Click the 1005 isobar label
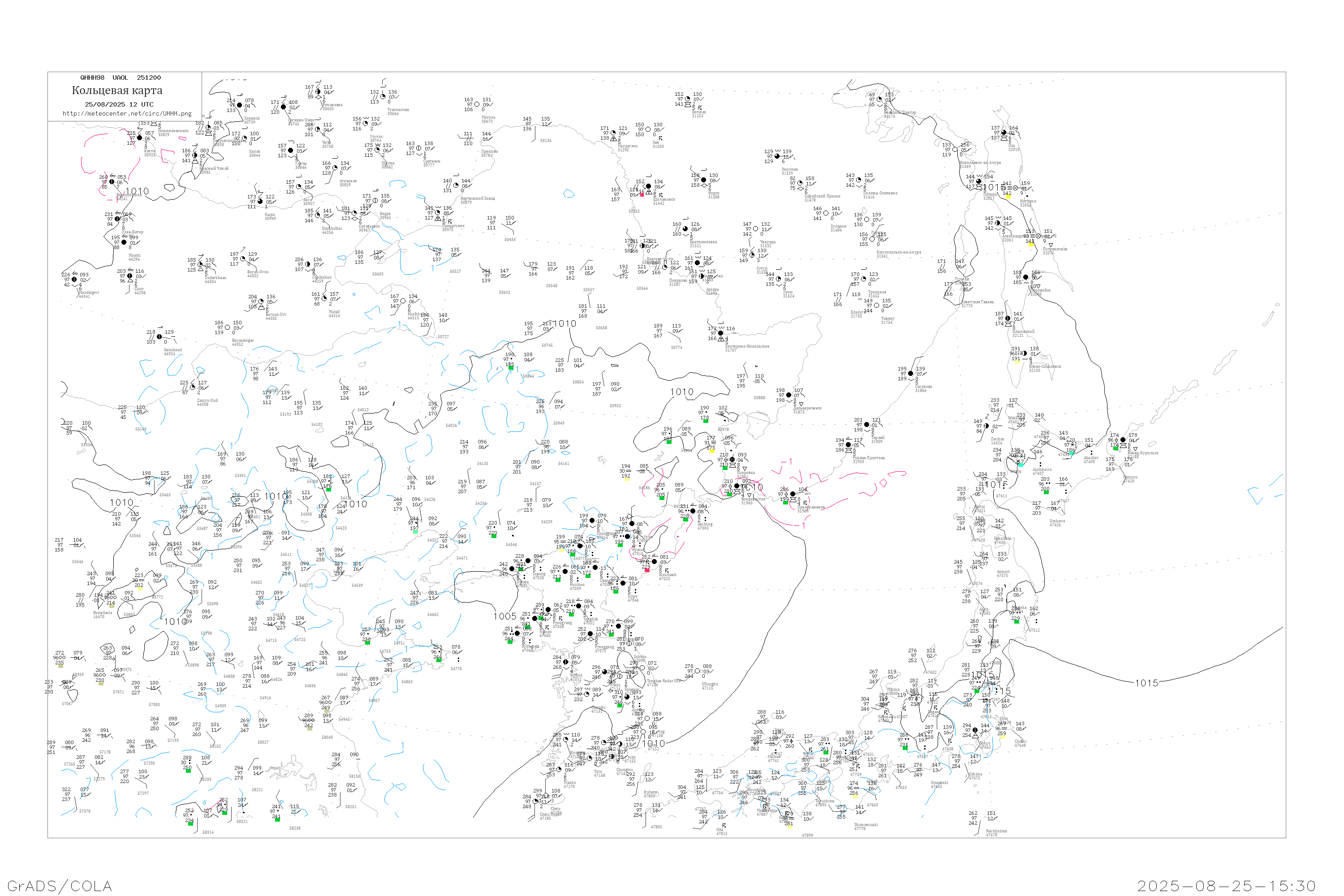This screenshot has width=1344, height=896. (x=504, y=616)
